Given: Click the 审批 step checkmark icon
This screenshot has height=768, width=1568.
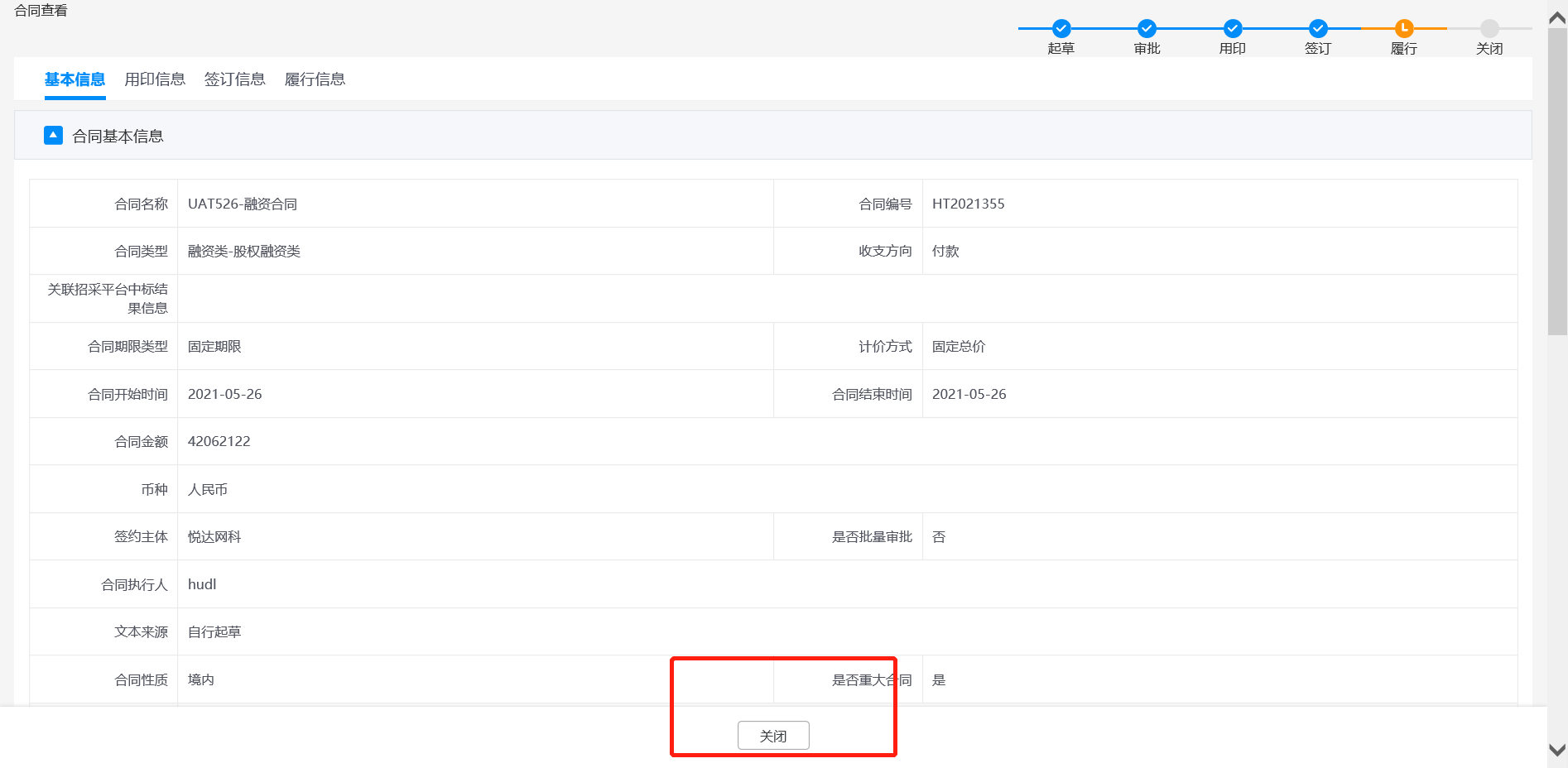Looking at the screenshot, I should pyautogui.click(x=1147, y=28).
